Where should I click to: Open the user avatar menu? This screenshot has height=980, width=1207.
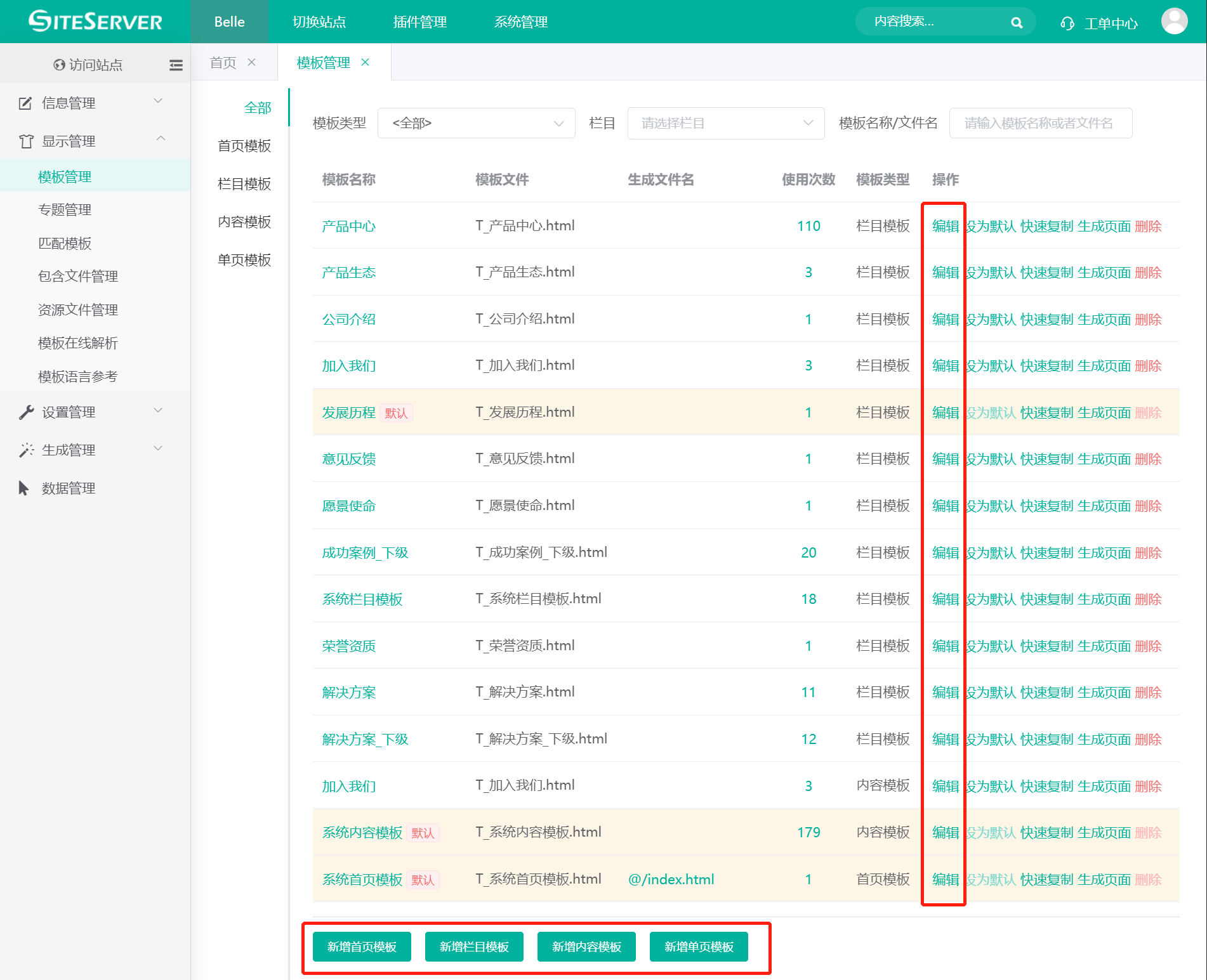[x=1174, y=22]
